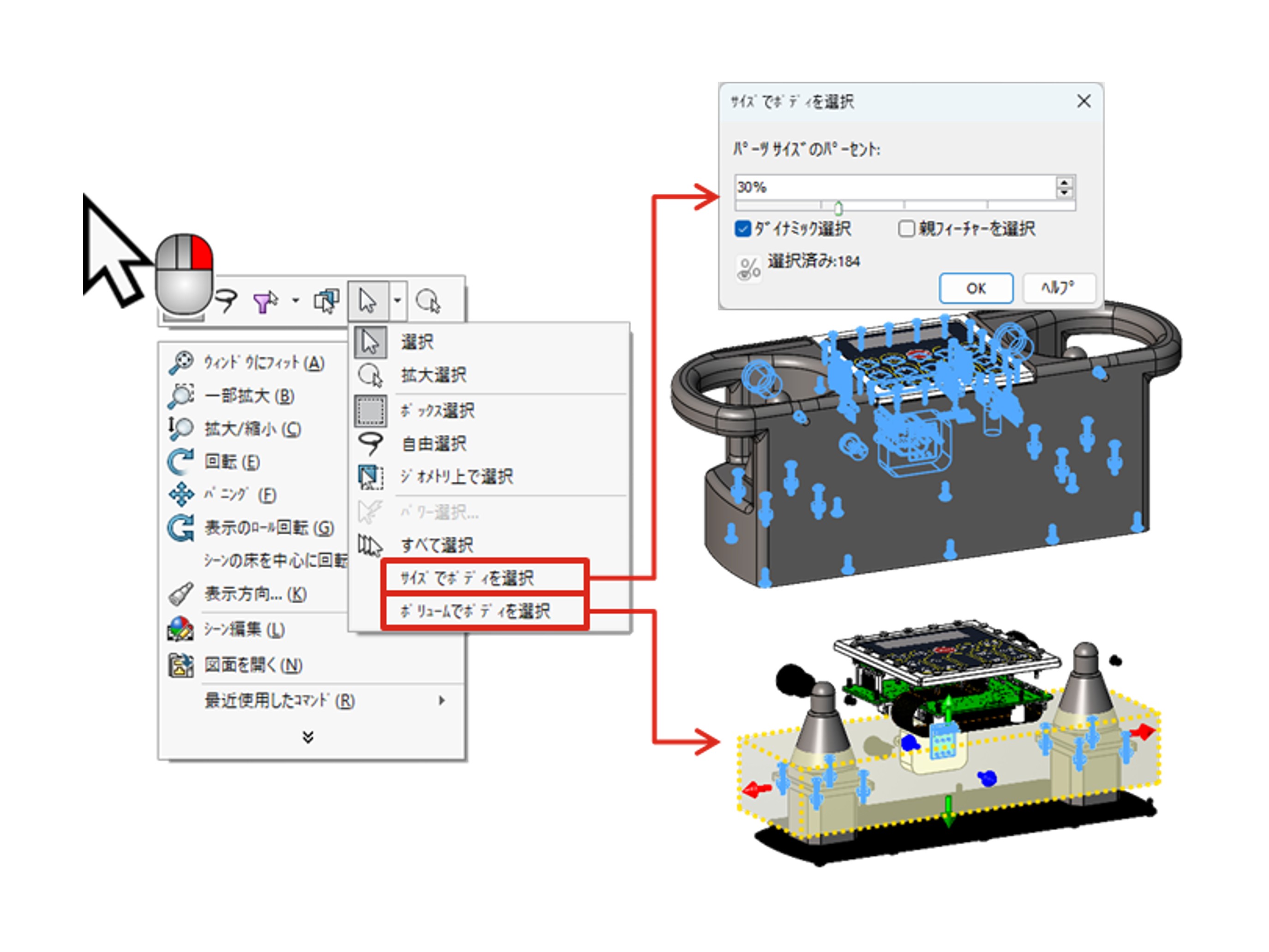The width and height of the screenshot is (1269, 952).
Task: Click the シーン編集 edit scene icon
Action: [181, 629]
